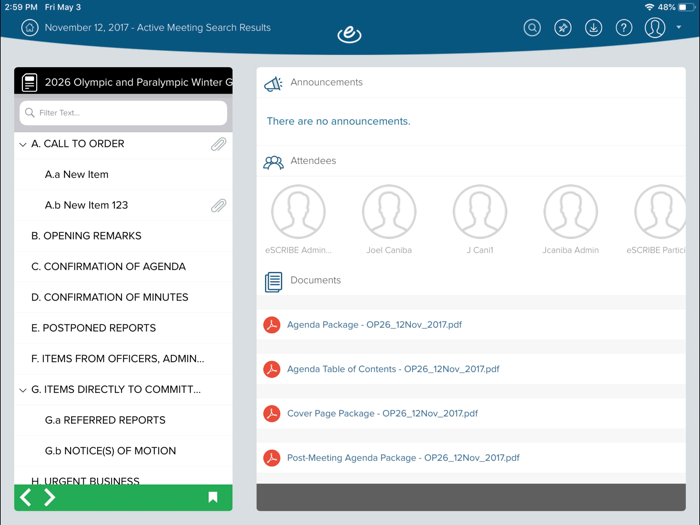This screenshot has width=700, height=525.
Task: Tap the agenda document icon beside meeting title
Action: coord(29,83)
